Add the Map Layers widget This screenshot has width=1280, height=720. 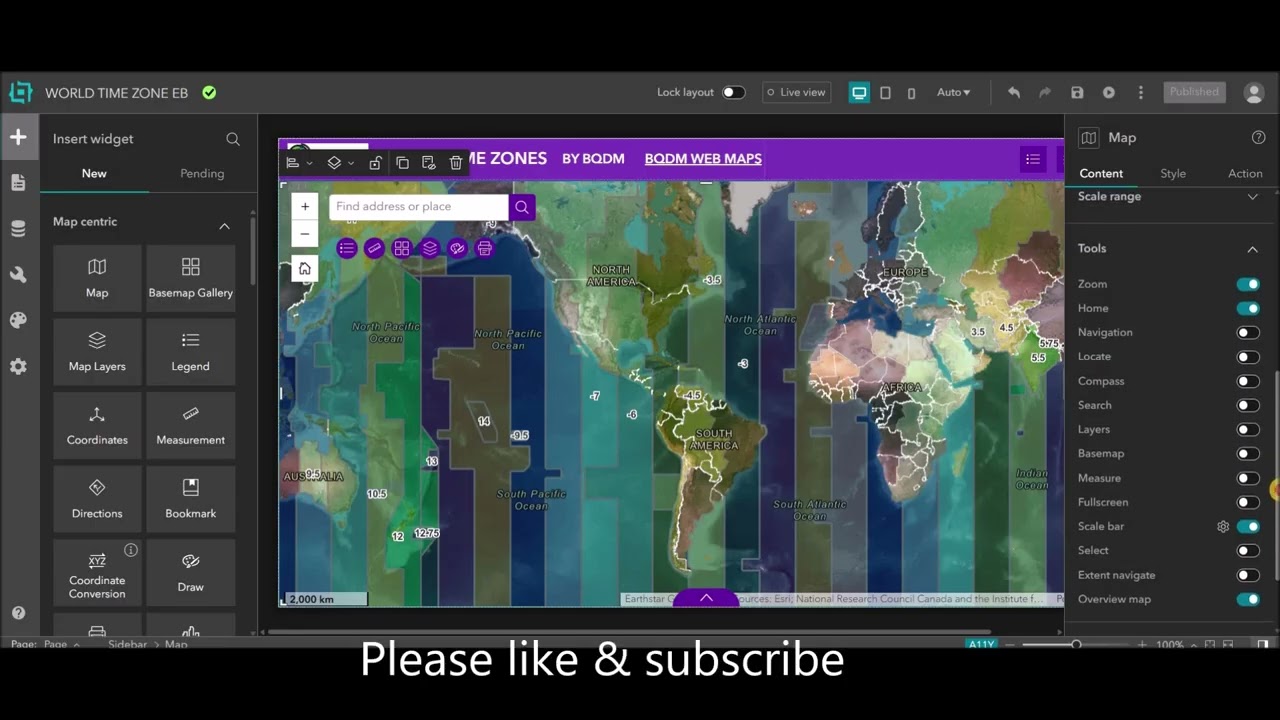(x=97, y=352)
